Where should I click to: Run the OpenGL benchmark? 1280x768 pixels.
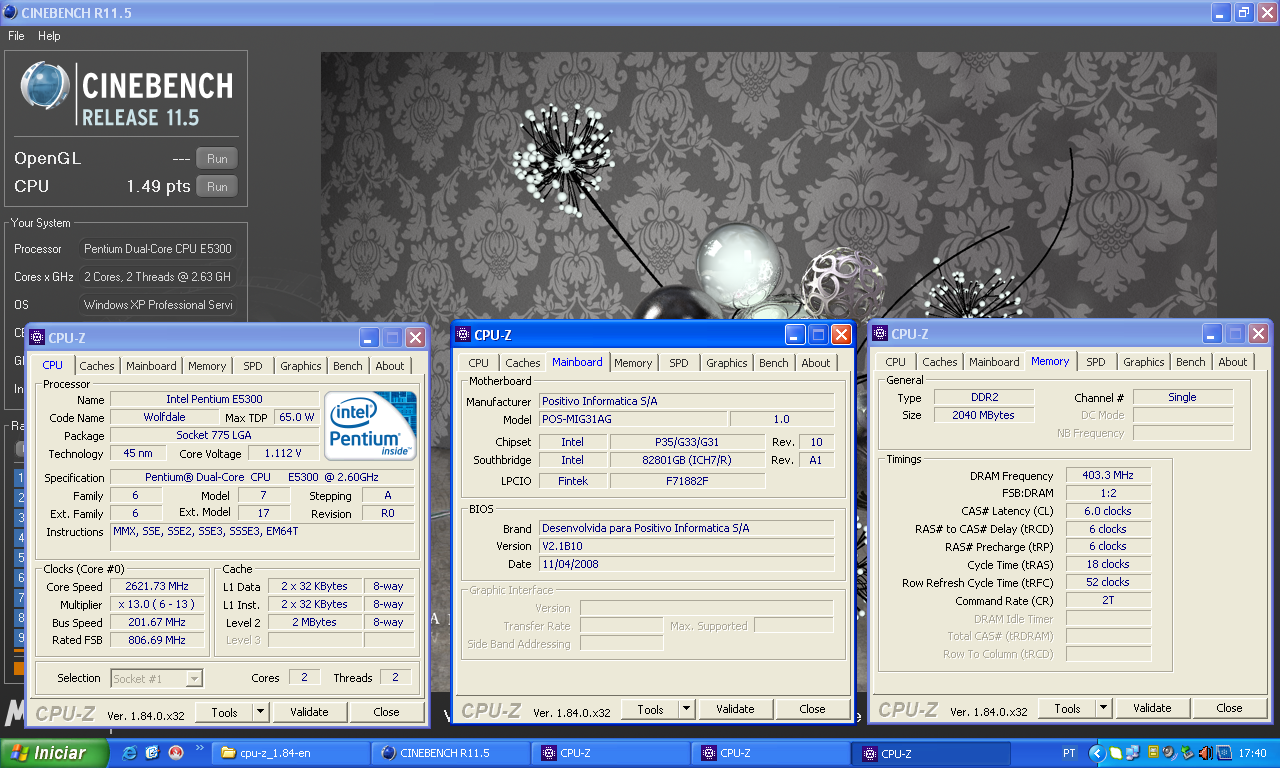point(217,158)
